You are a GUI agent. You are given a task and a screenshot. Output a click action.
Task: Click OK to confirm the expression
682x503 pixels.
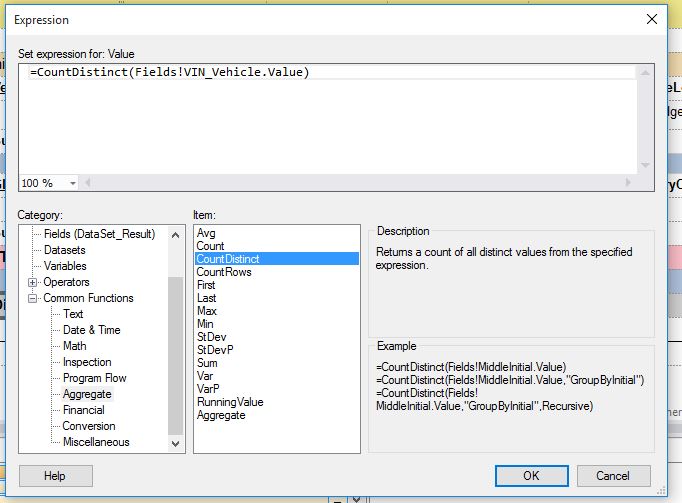(532, 476)
